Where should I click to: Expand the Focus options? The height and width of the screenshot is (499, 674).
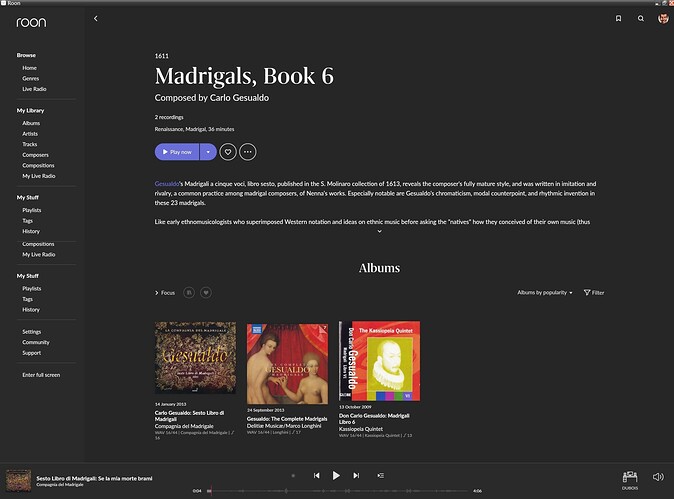[x=165, y=293]
